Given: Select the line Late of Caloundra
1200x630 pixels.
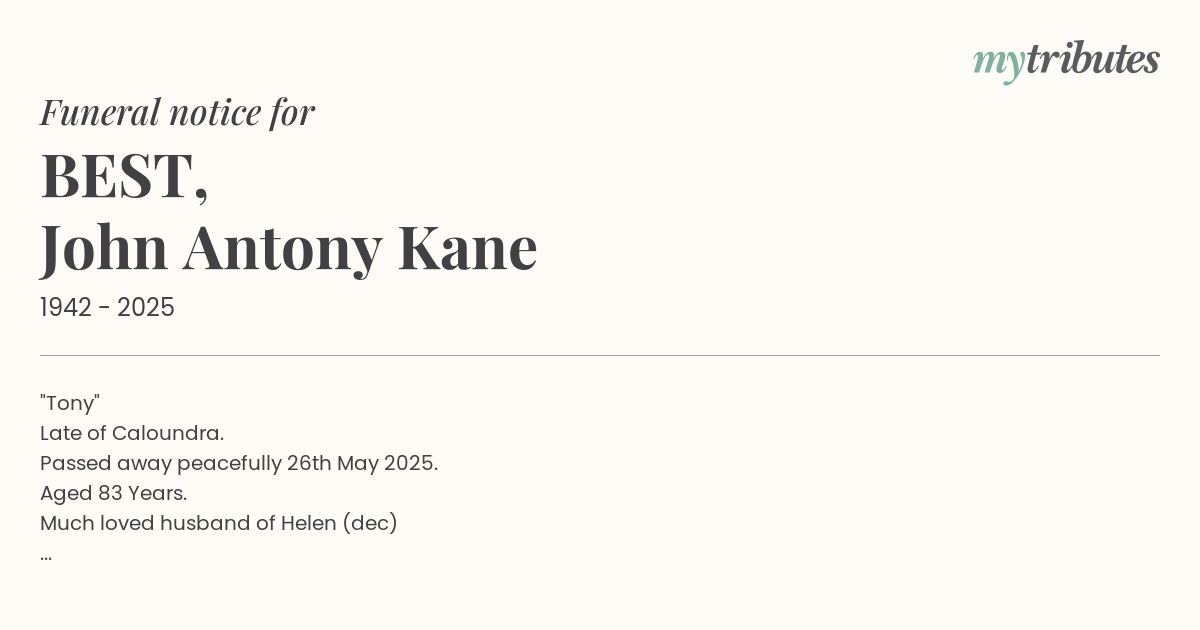Looking at the screenshot, I should (132, 433).
